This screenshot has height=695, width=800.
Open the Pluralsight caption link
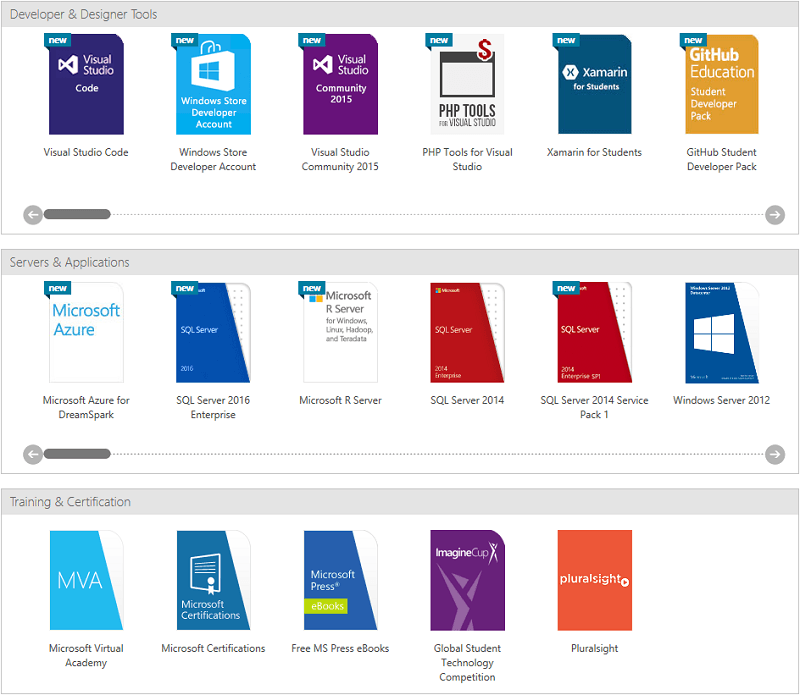(594, 648)
